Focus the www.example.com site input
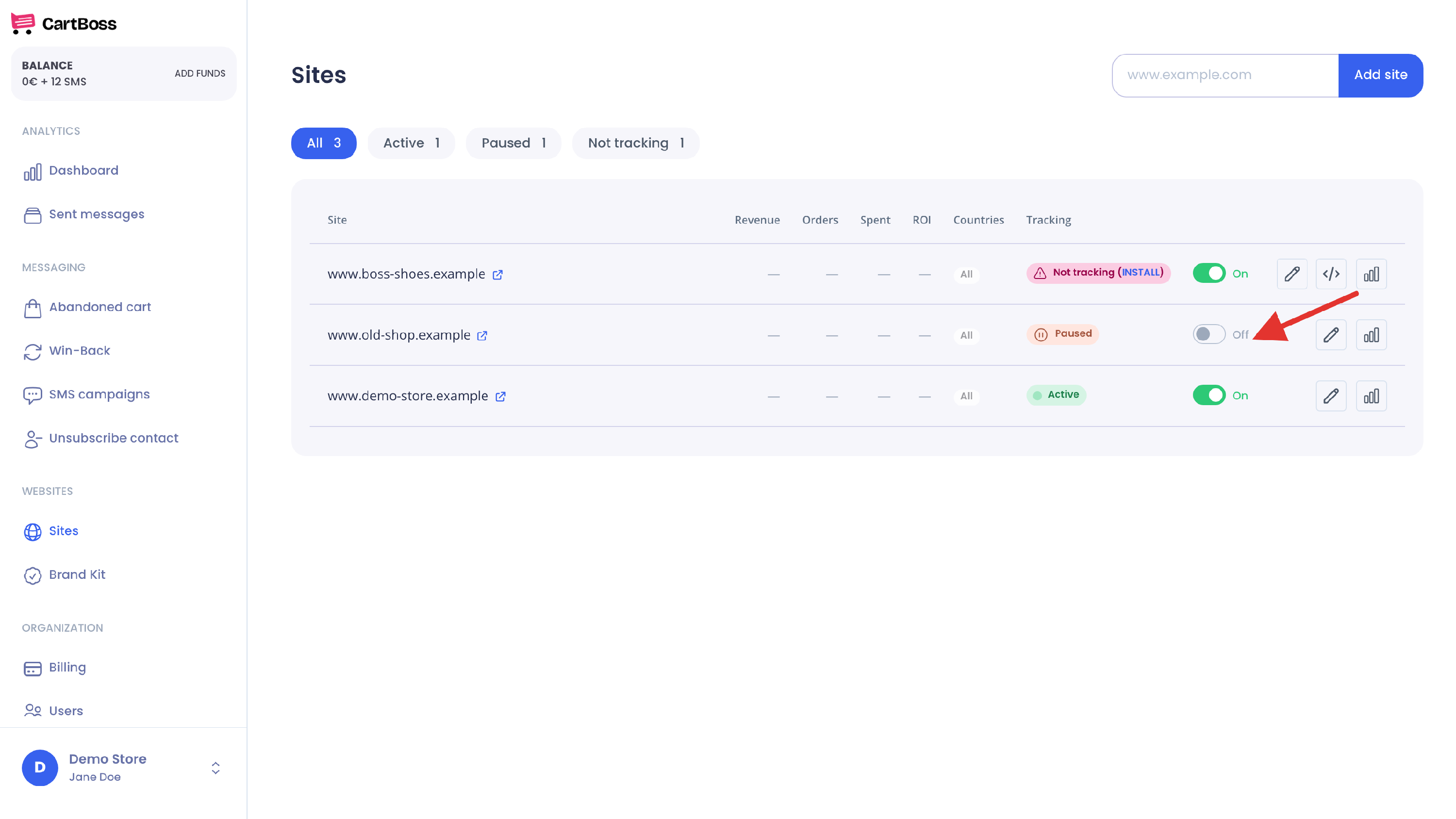Image resolution: width=1456 pixels, height=819 pixels. (1225, 75)
